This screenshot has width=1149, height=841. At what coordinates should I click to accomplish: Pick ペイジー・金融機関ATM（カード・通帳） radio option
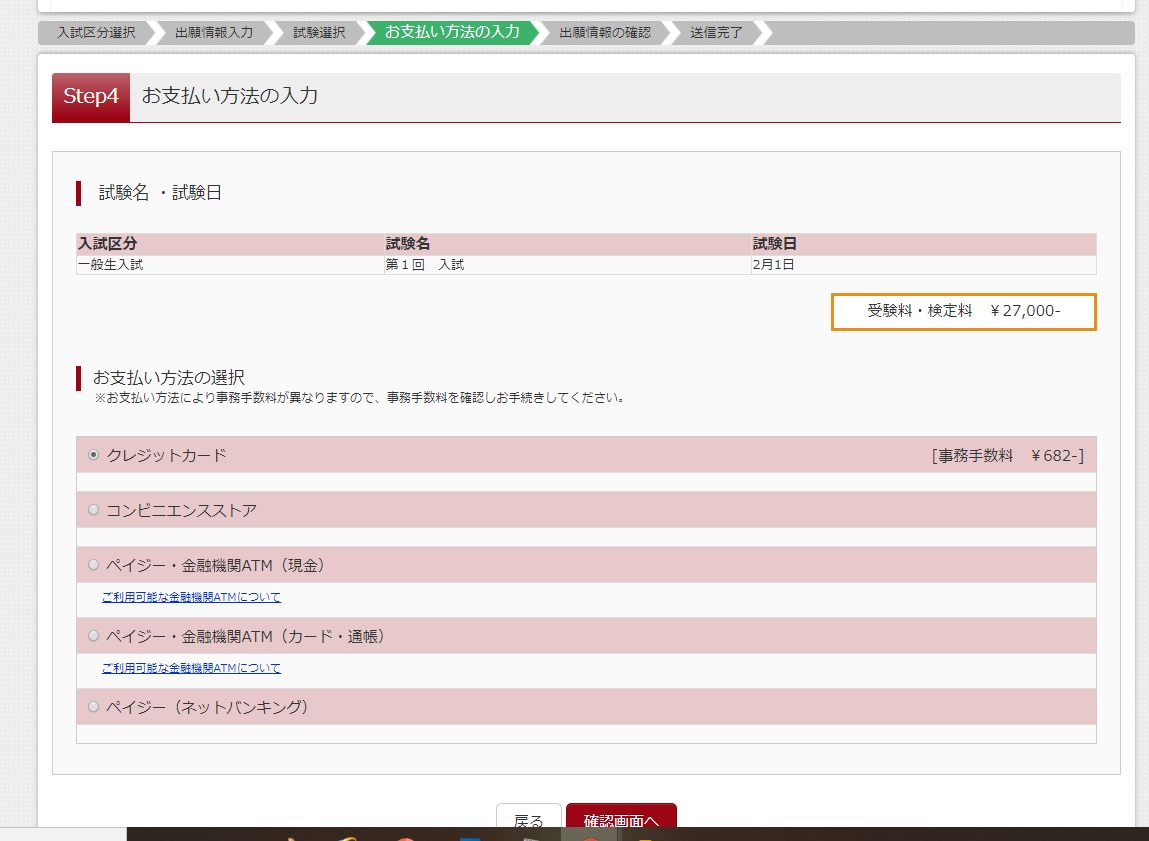(93, 636)
